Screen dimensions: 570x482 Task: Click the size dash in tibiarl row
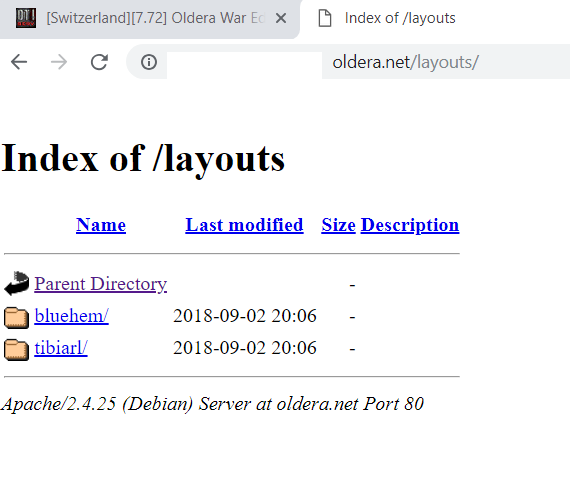point(352,349)
